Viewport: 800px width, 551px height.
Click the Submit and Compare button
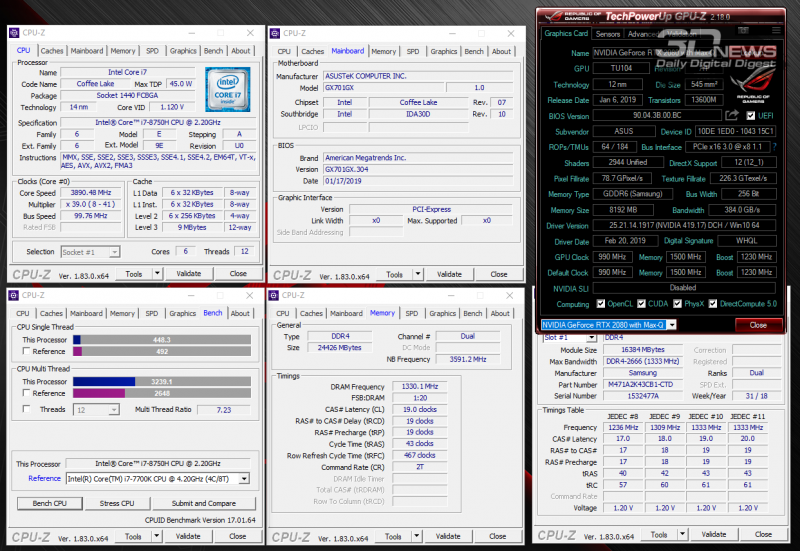204,503
